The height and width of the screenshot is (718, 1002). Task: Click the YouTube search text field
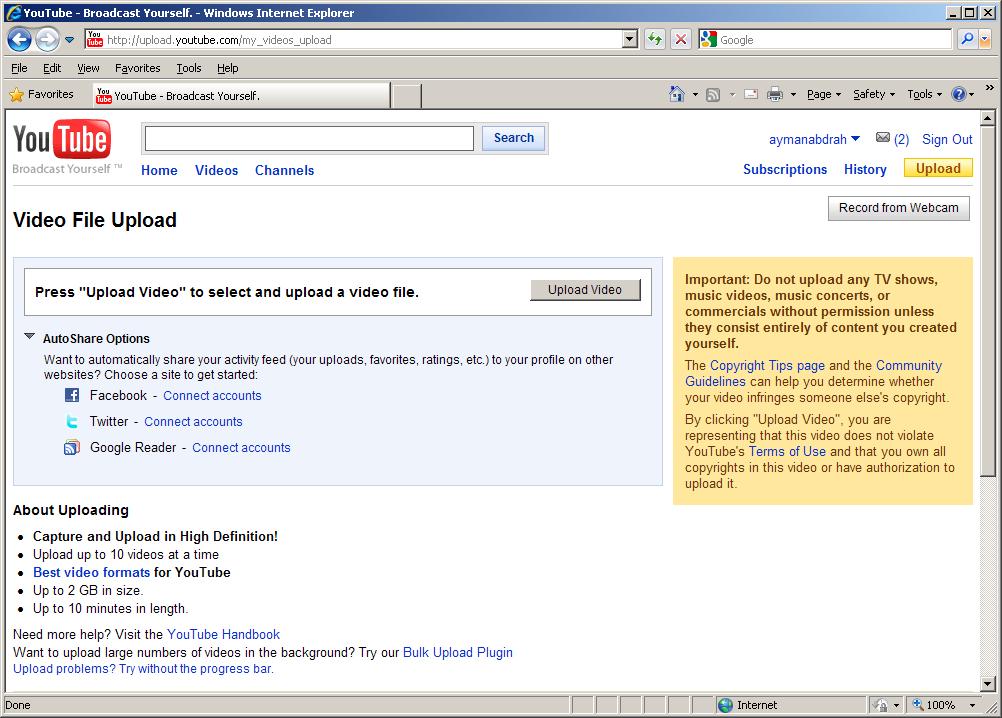tap(309, 139)
